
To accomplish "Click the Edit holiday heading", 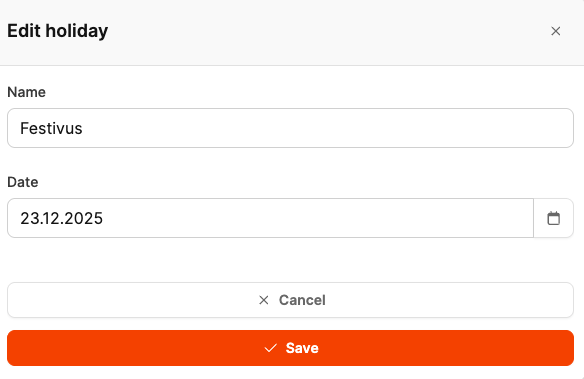I will pyautogui.click(x=58, y=31).
